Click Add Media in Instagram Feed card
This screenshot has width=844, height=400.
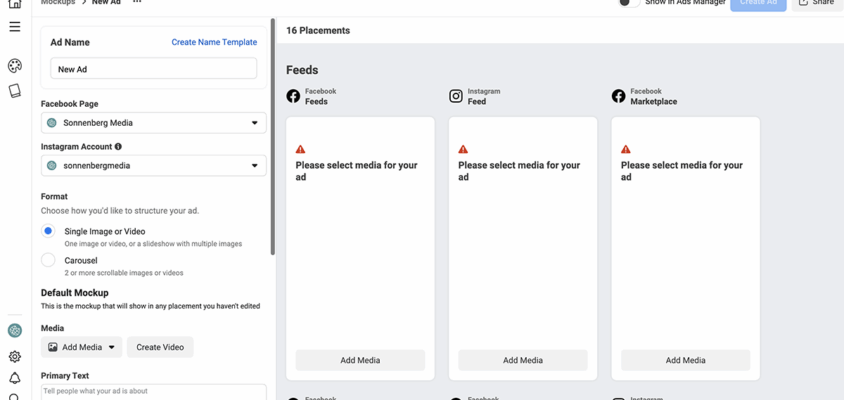[523, 360]
